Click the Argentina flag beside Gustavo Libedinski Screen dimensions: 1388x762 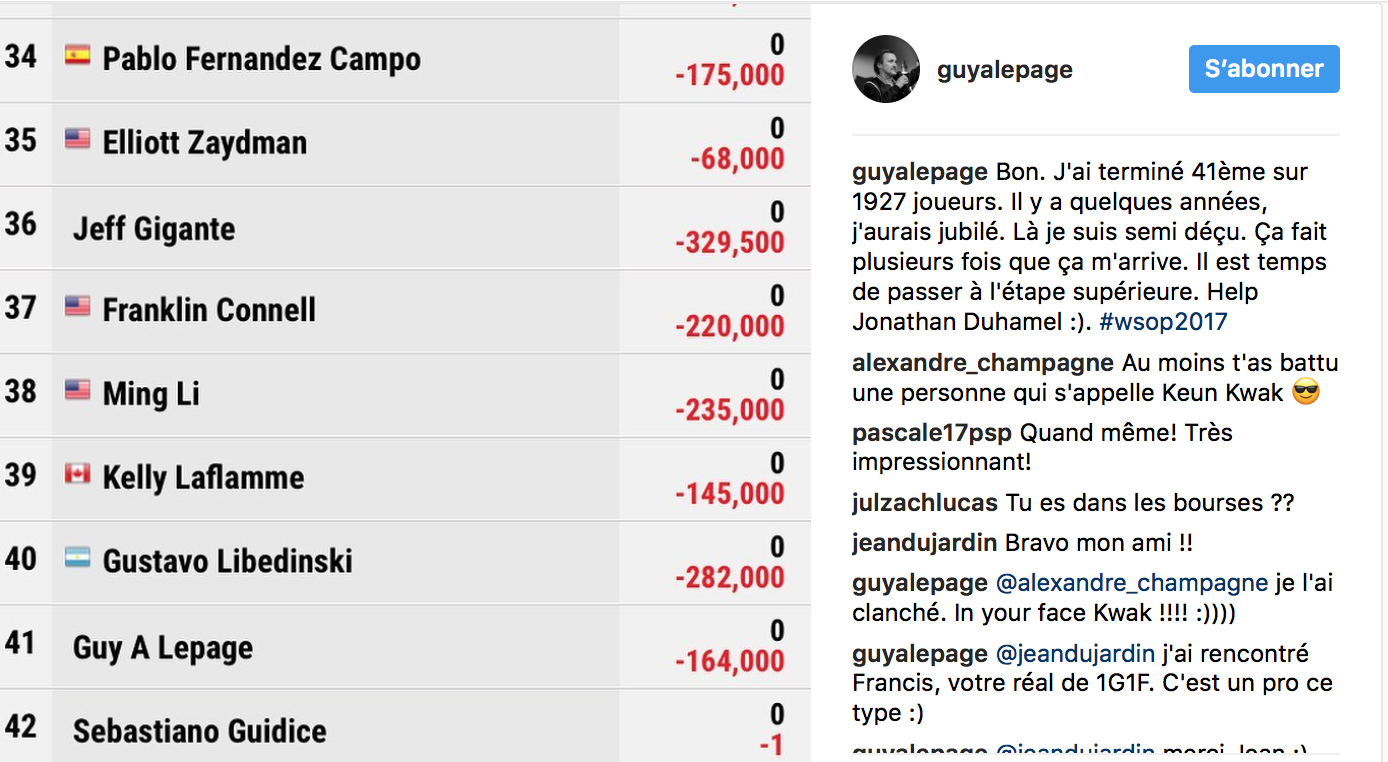tap(77, 558)
